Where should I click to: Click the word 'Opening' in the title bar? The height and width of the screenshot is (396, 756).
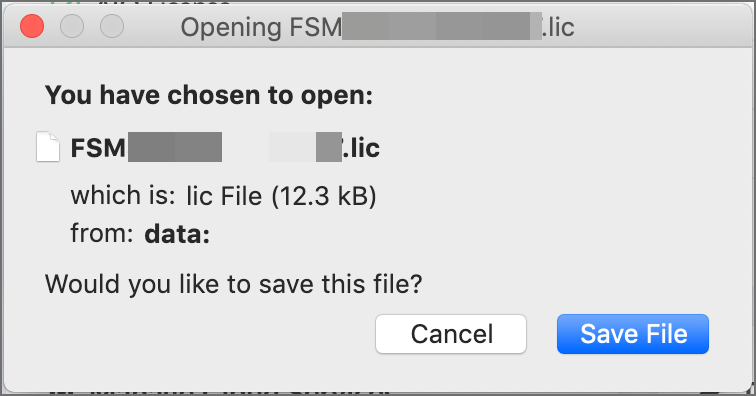(231, 28)
